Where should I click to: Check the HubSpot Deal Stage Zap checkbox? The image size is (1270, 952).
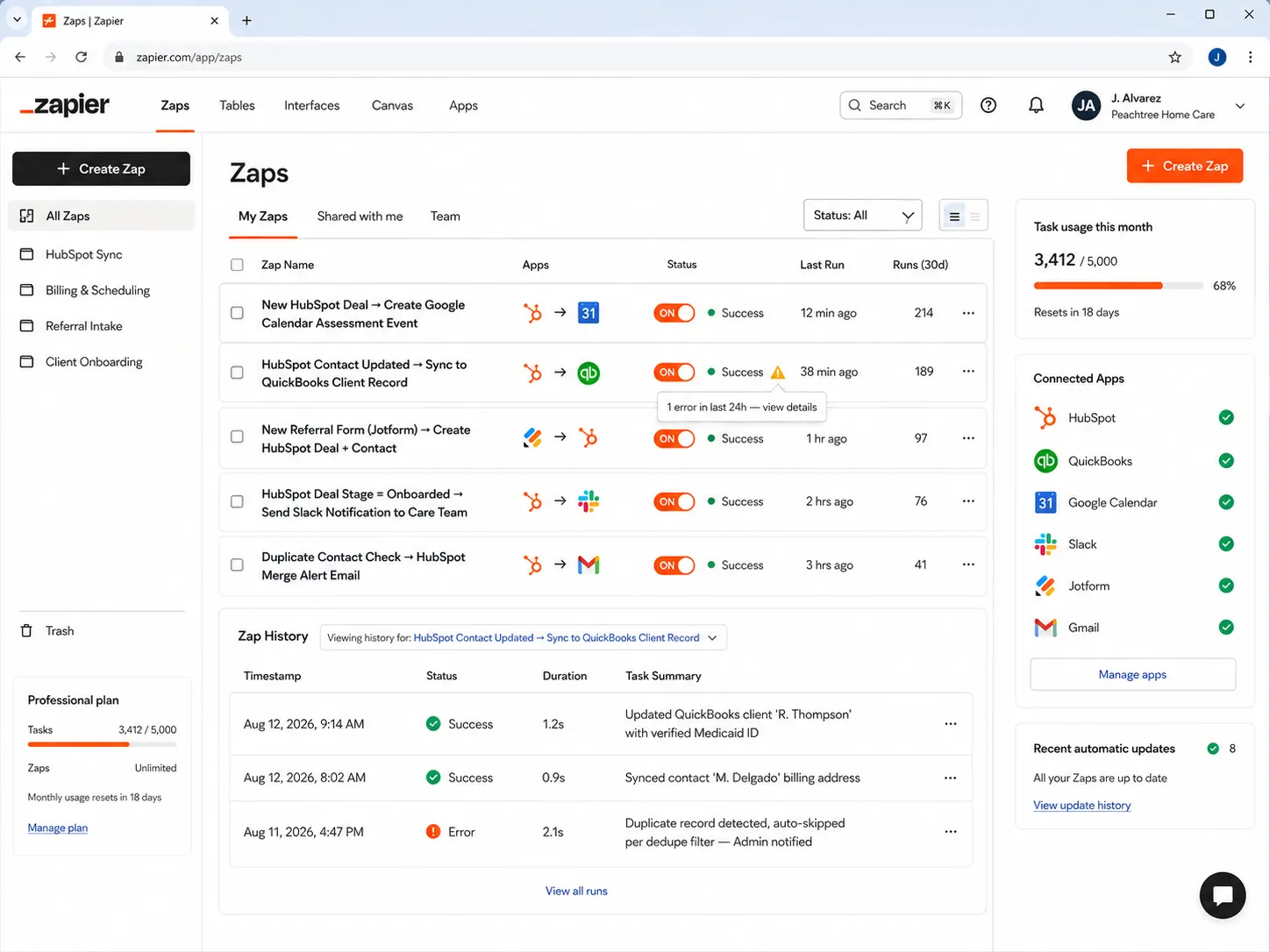coord(237,501)
